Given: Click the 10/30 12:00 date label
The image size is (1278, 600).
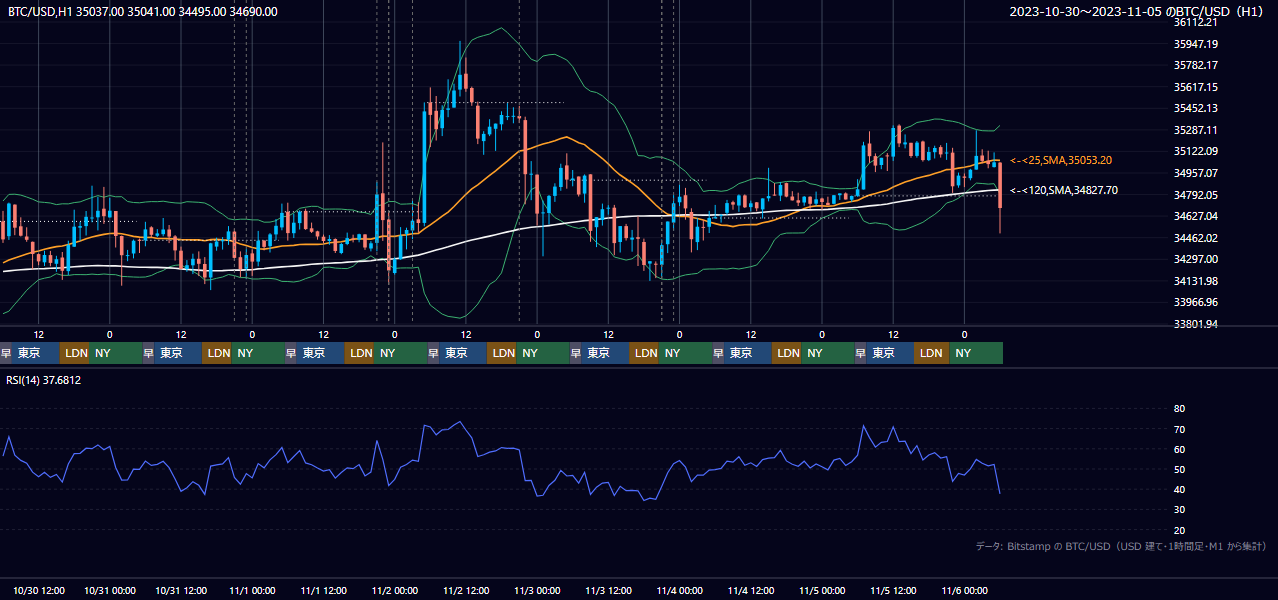Looking at the screenshot, I should (x=39, y=590).
